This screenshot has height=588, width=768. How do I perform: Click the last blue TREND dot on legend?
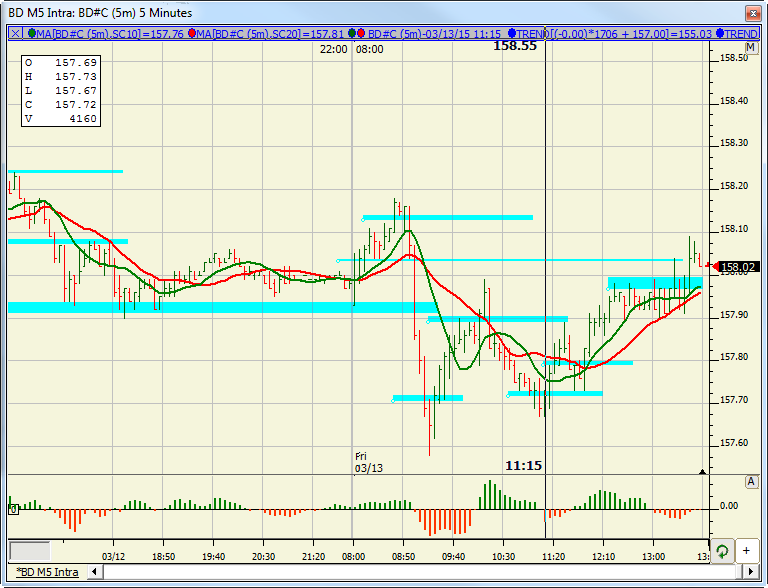[720, 33]
